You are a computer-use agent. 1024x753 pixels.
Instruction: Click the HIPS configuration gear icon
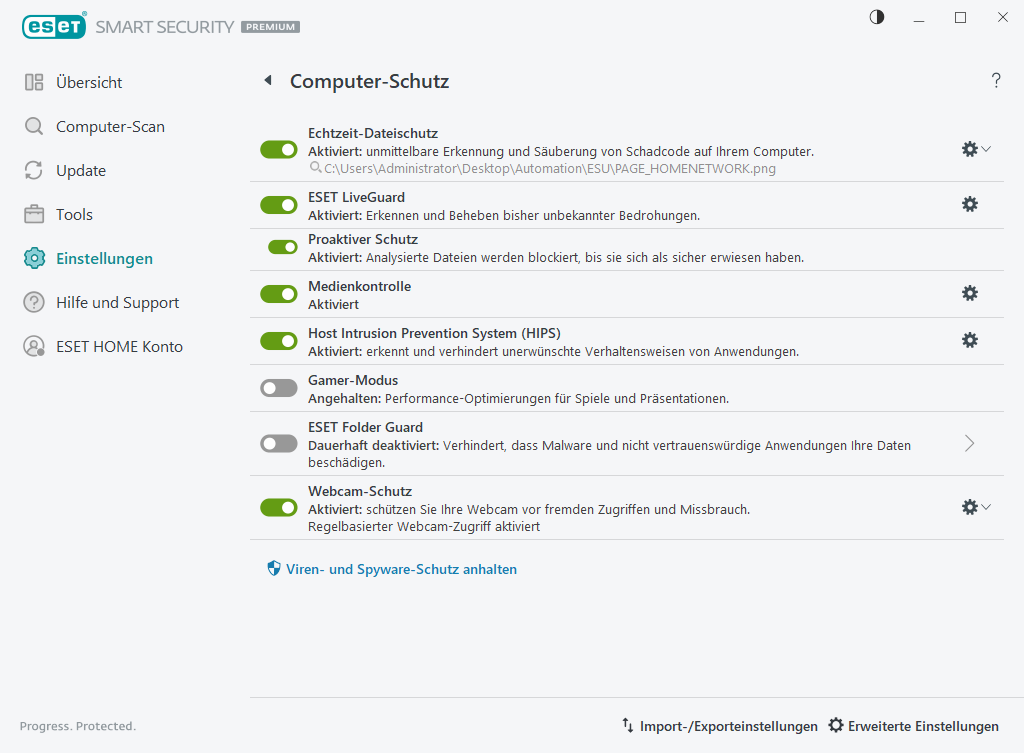[x=969, y=340]
